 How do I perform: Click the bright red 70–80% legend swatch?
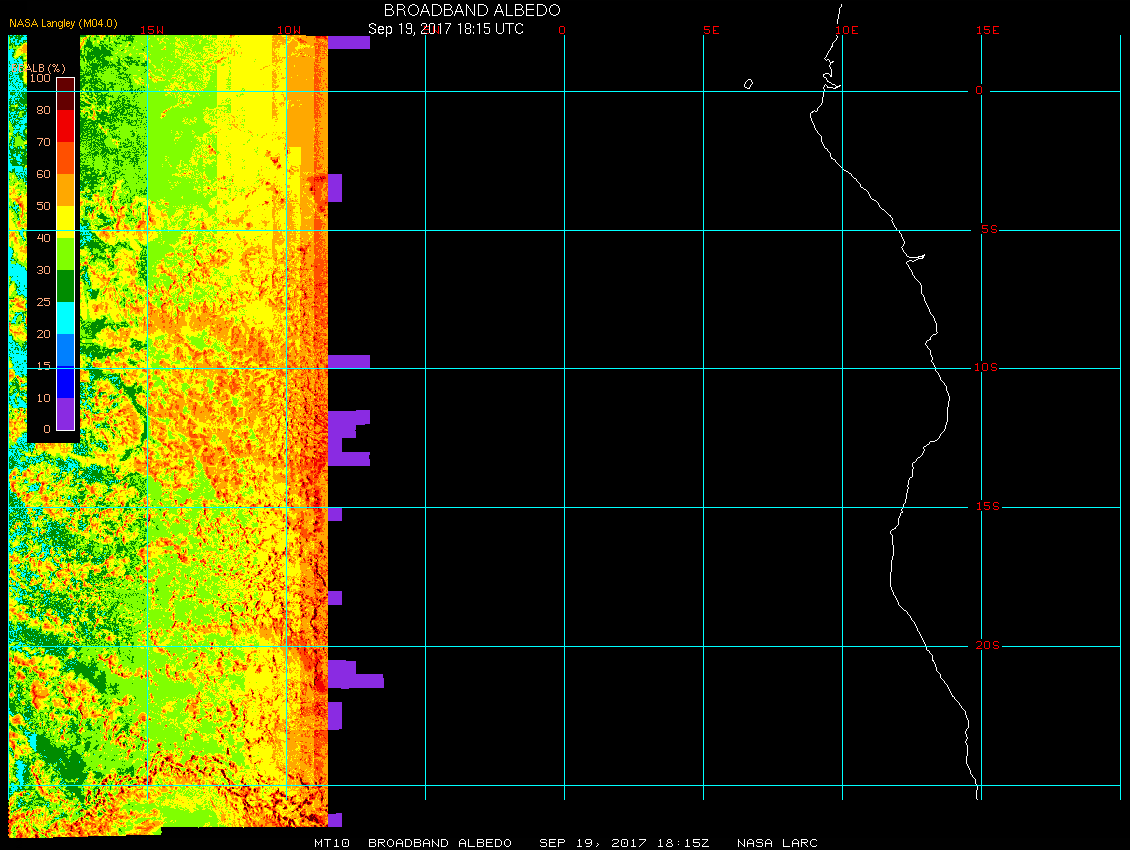click(x=65, y=126)
